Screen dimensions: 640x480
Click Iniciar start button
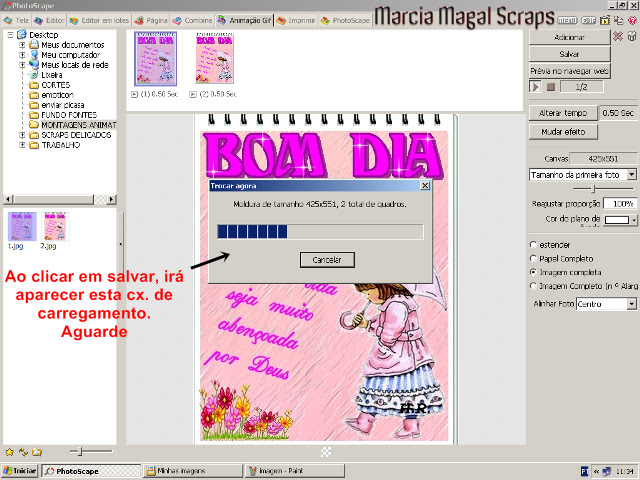pyautogui.click(x=20, y=471)
